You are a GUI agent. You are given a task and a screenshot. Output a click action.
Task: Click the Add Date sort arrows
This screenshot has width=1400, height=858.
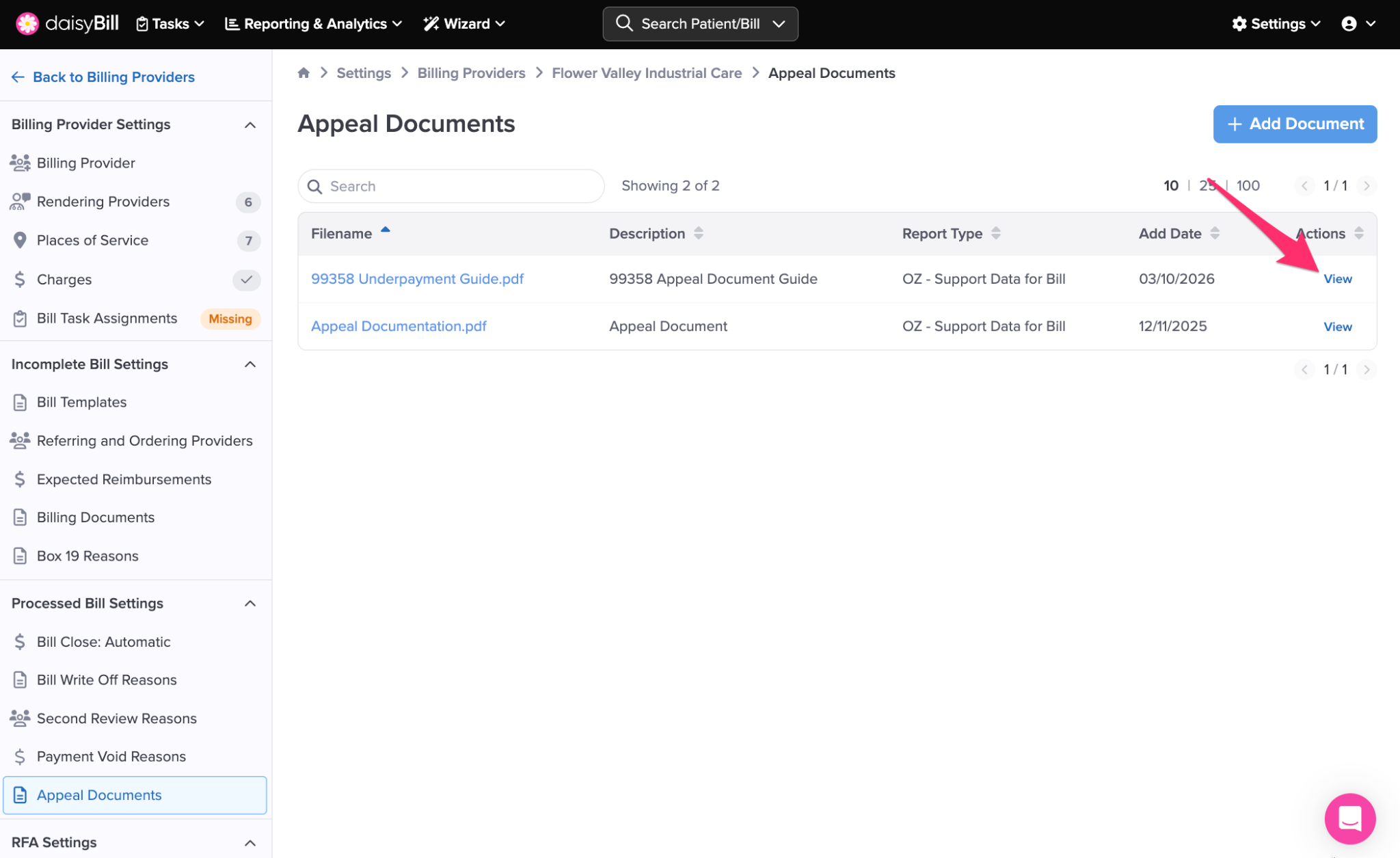(1215, 234)
